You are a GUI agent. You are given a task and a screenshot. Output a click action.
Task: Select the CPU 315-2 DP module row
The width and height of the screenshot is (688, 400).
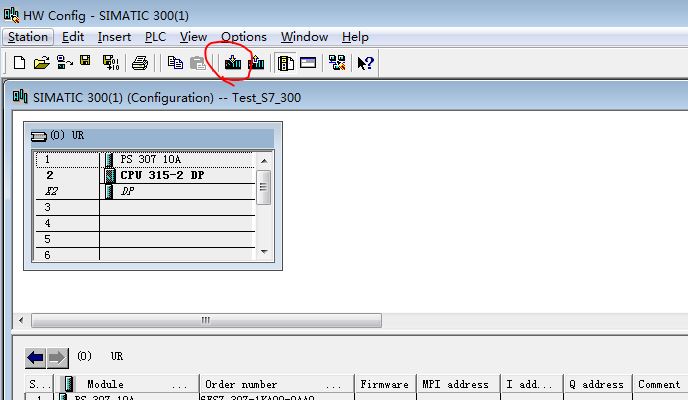(162, 175)
